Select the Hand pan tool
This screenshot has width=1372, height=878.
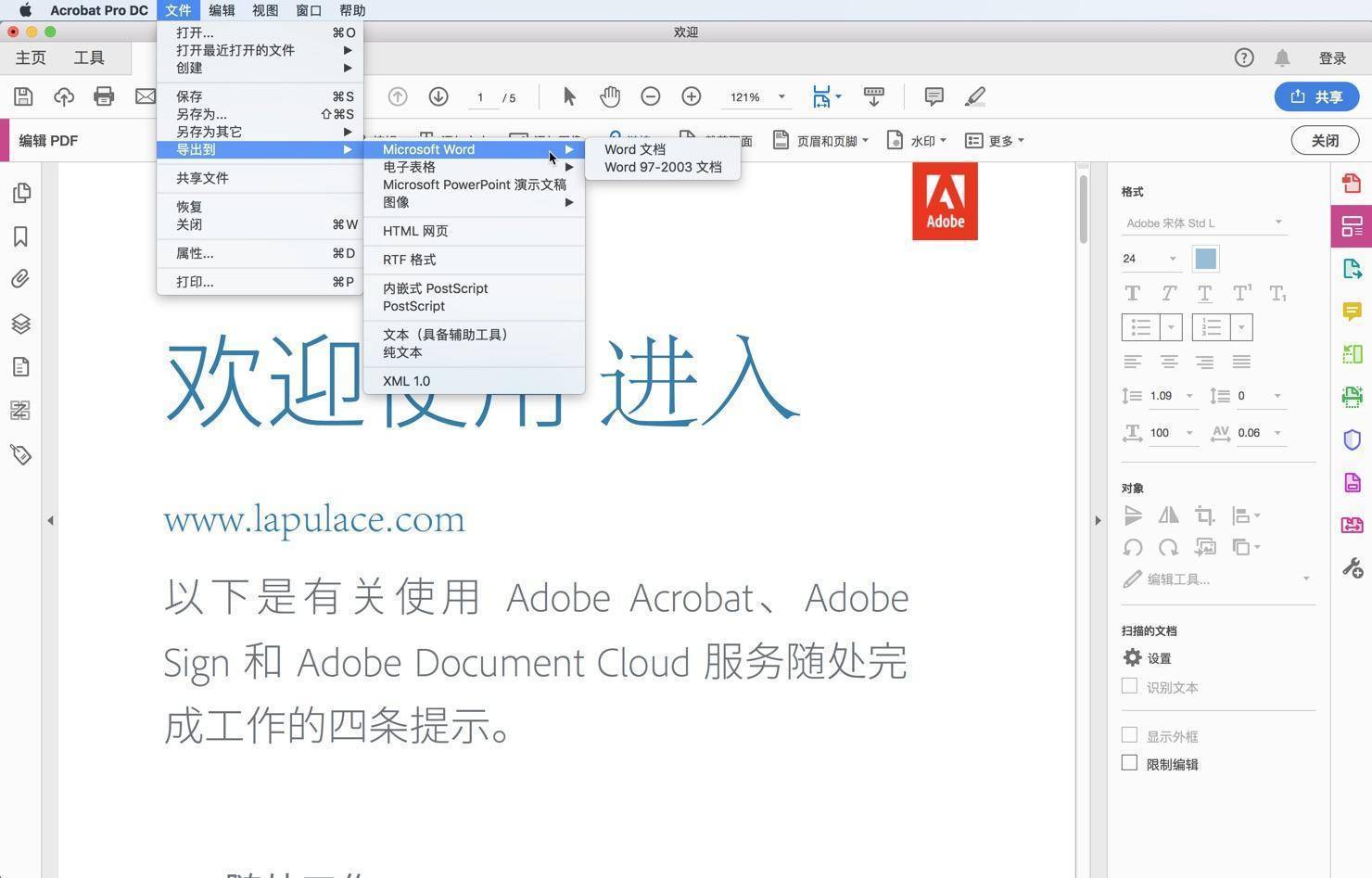pos(609,96)
